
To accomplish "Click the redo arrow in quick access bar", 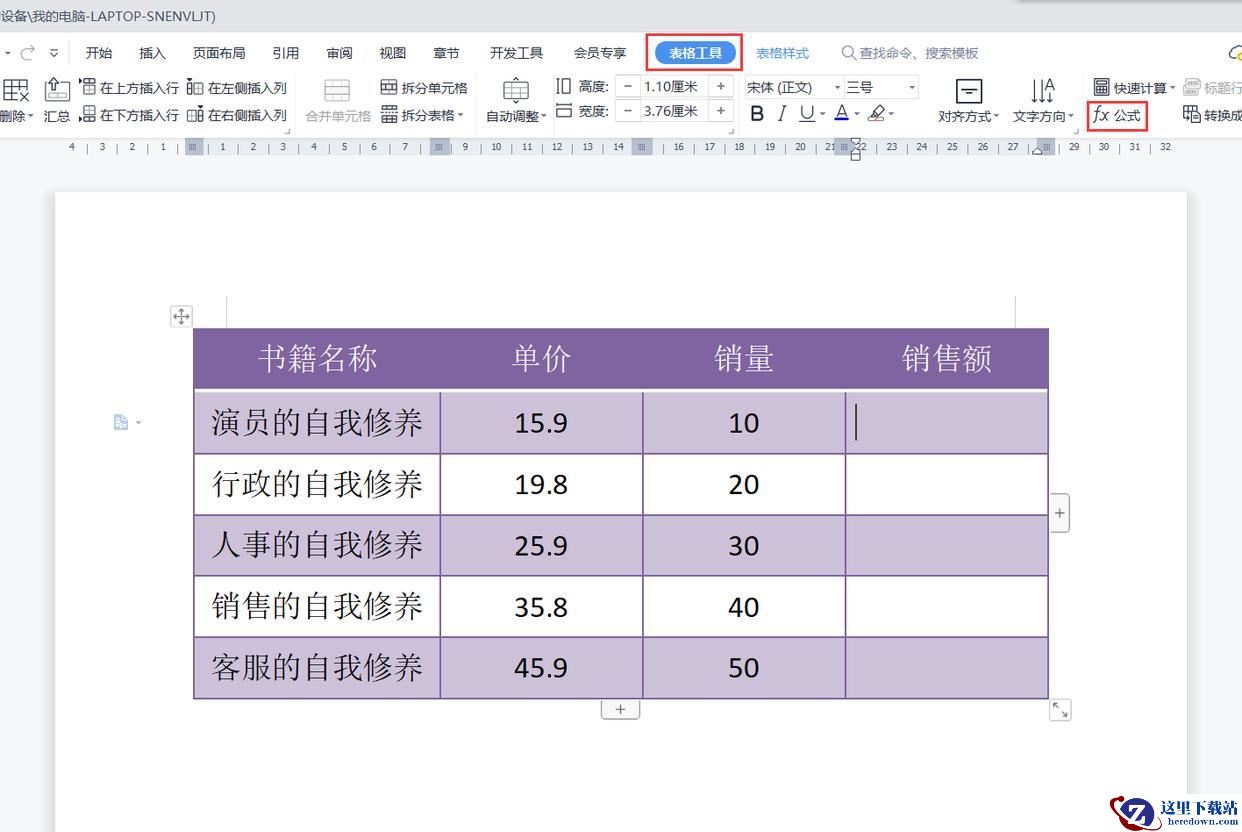I will [x=28, y=53].
